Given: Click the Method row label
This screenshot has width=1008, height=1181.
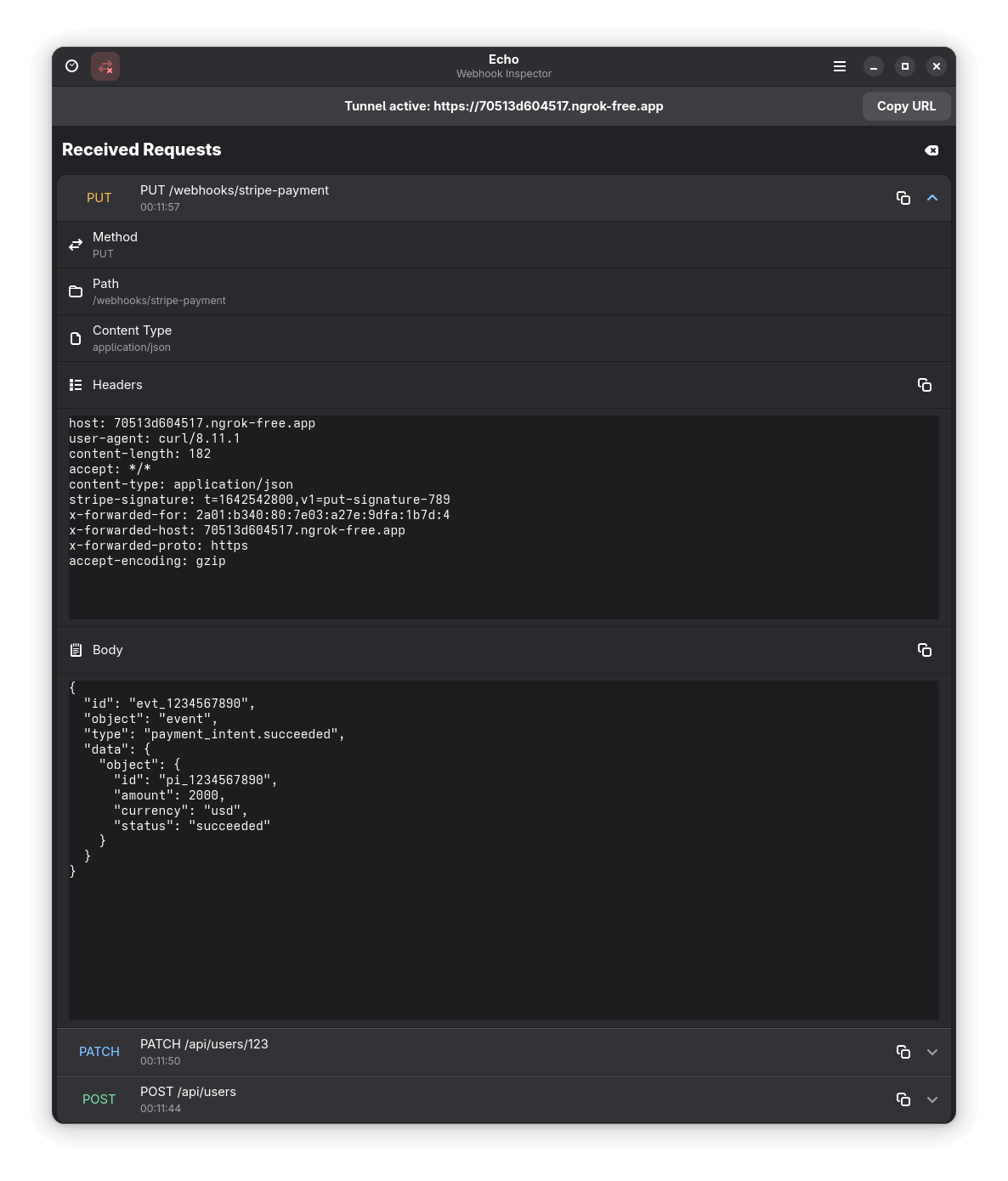Looking at the screenshot, I should (x=115, y=237).
